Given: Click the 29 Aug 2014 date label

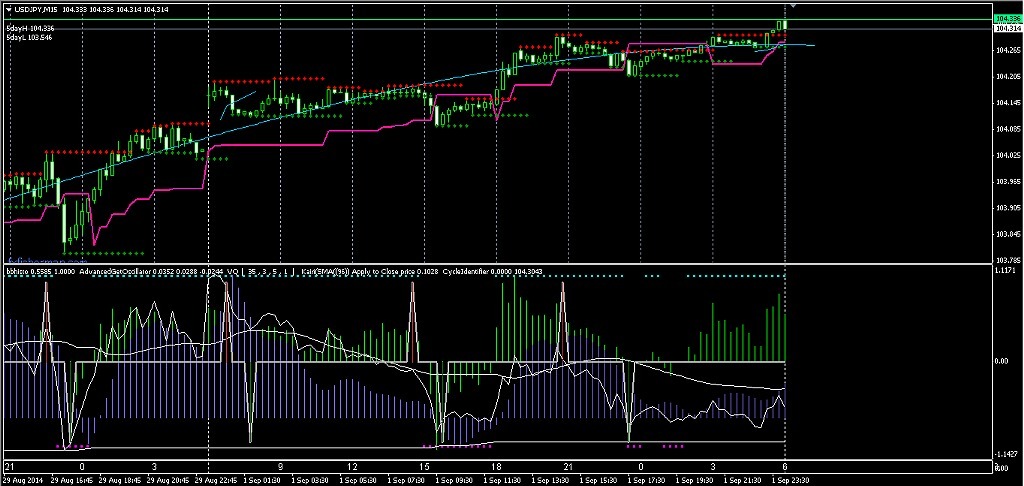Looking at the screenshot, I should [x=24, y=480].
